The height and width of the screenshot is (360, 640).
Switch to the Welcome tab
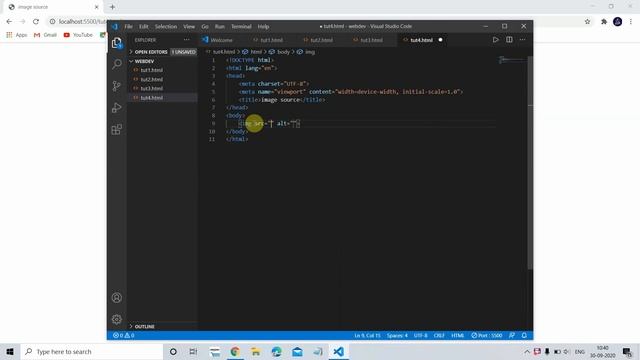(x=221, y=40)
